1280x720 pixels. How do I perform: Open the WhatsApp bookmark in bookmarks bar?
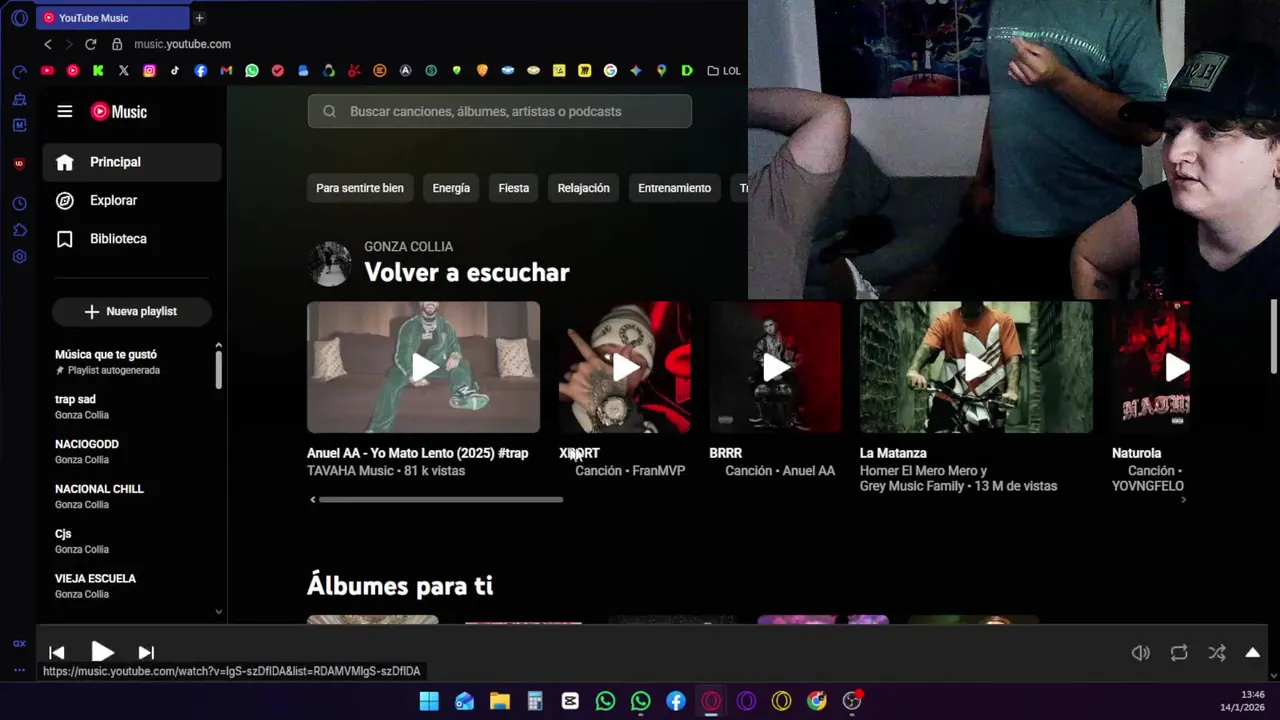click(252, 71)
